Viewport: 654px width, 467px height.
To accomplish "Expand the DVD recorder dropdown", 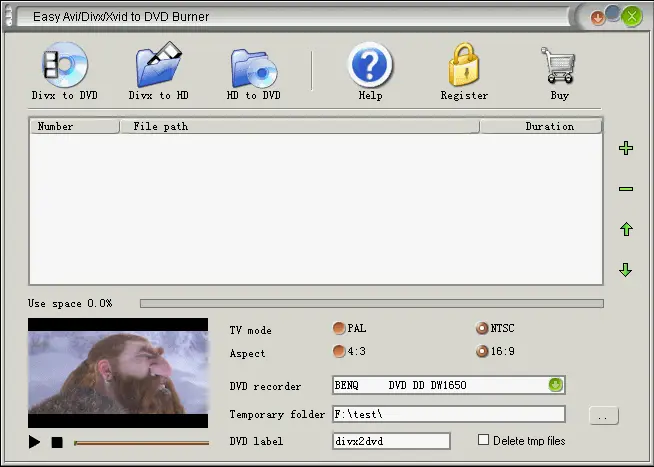I will coord(556,385).
